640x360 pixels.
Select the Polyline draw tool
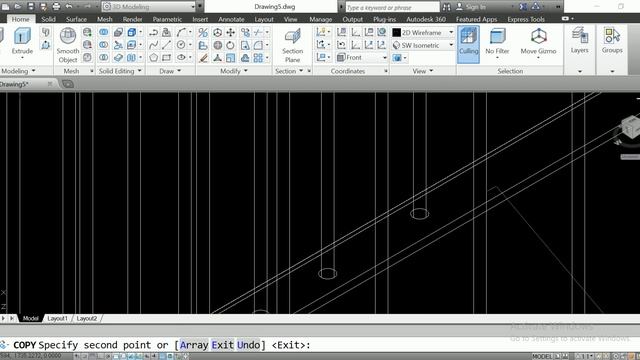[153, 32]
